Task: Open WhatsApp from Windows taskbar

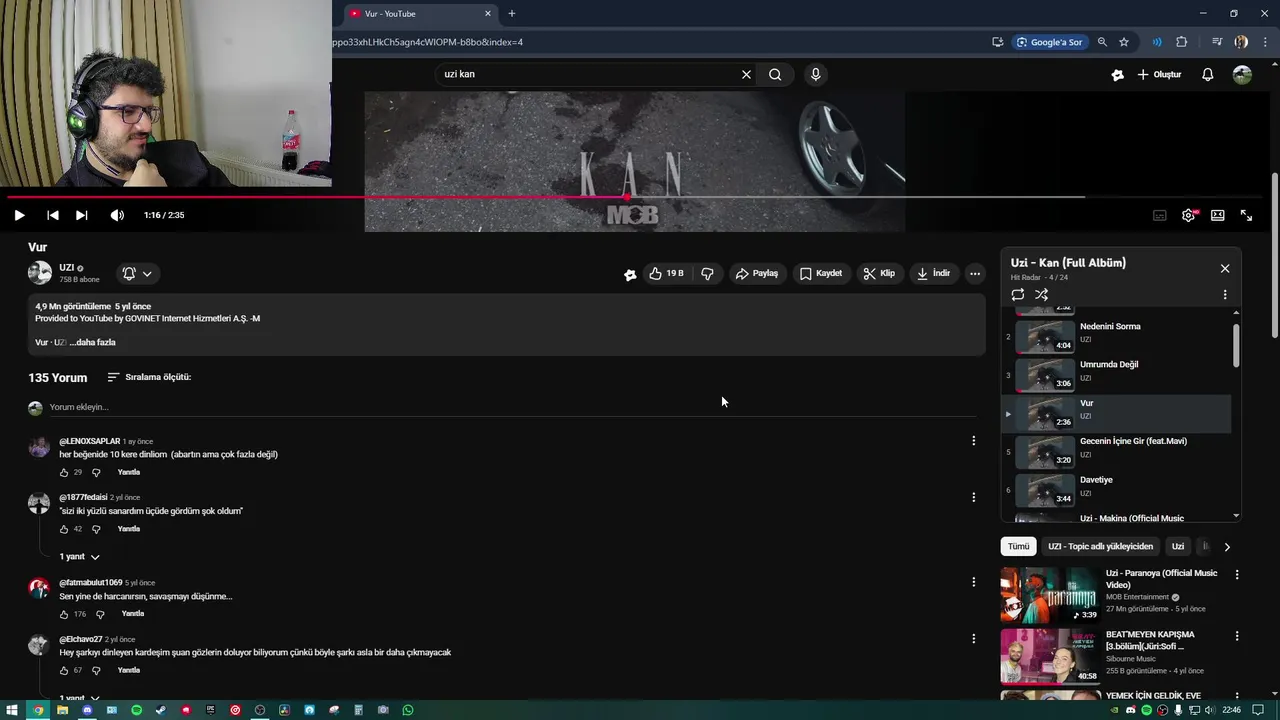Action: click(x=408, y=710)
